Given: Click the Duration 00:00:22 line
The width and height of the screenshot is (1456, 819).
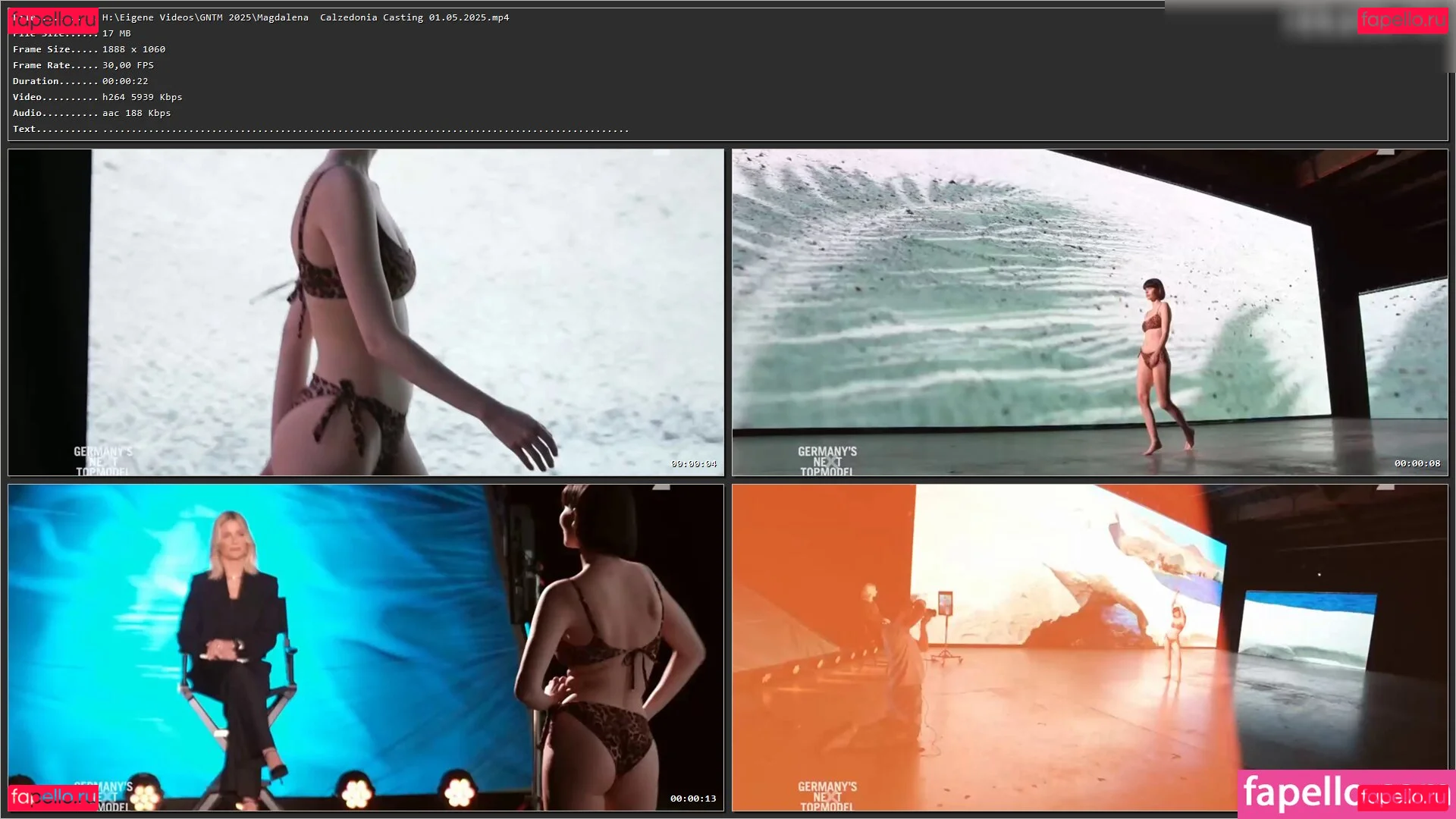Looking at the screenshot, I should [80, 81].
